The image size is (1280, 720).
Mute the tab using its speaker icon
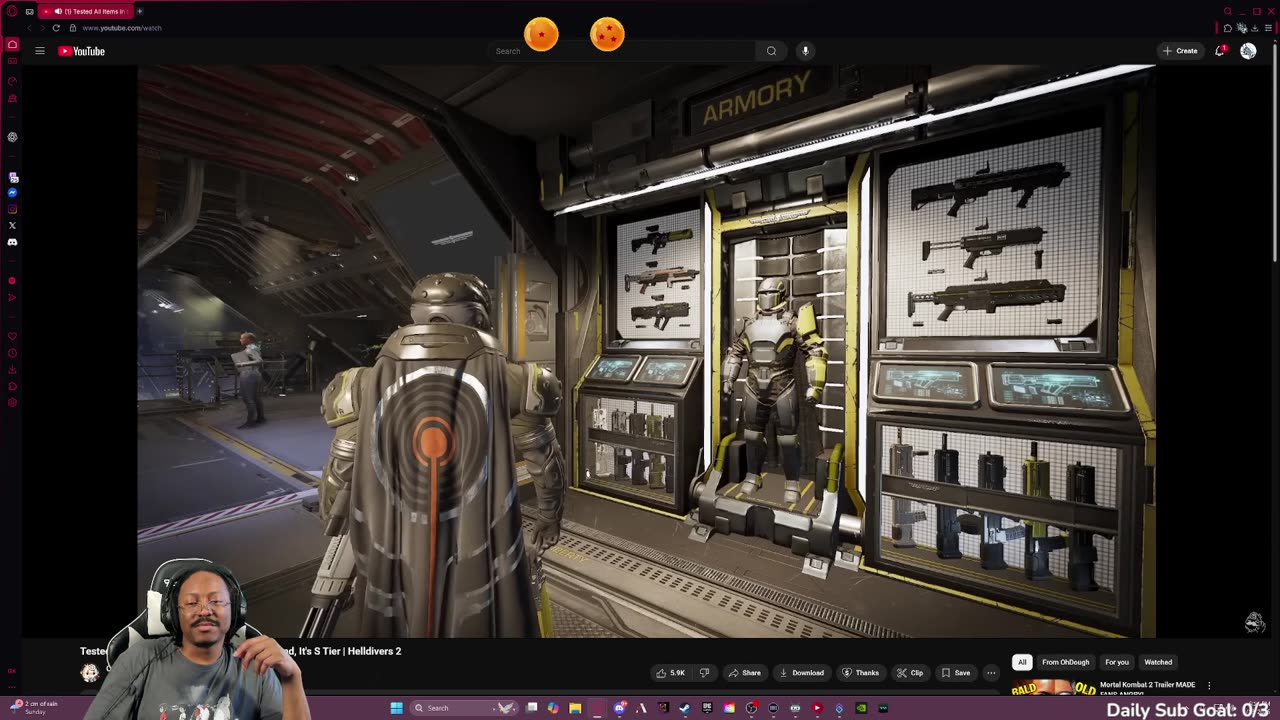[58, 11]
